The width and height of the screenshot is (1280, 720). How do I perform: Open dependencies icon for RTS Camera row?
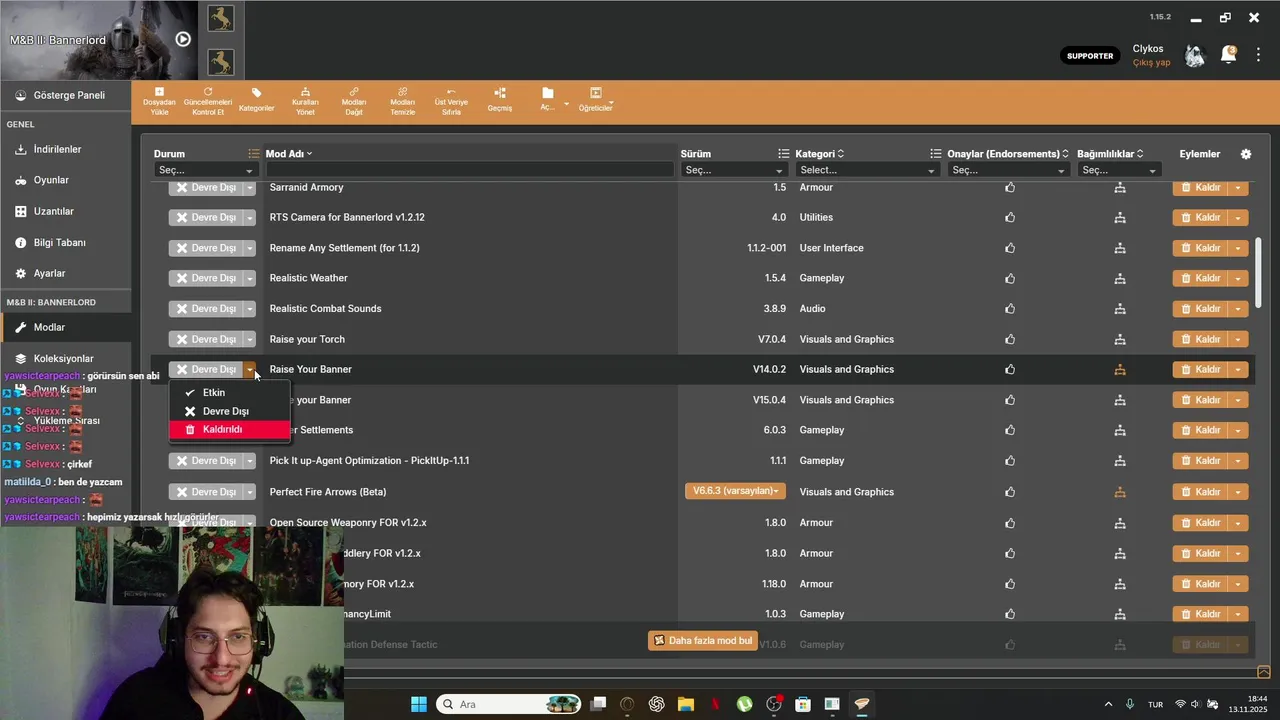(1120, 217)
